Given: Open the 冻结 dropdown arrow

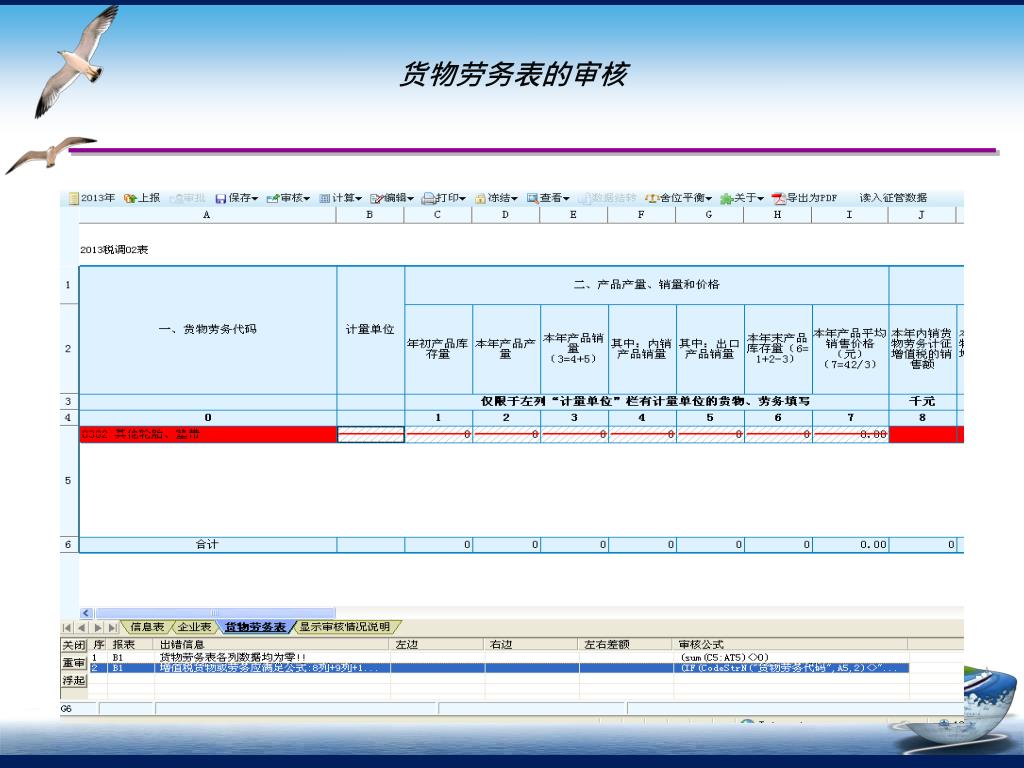Looking at the screenshot, I should click(x=515, y=199).
